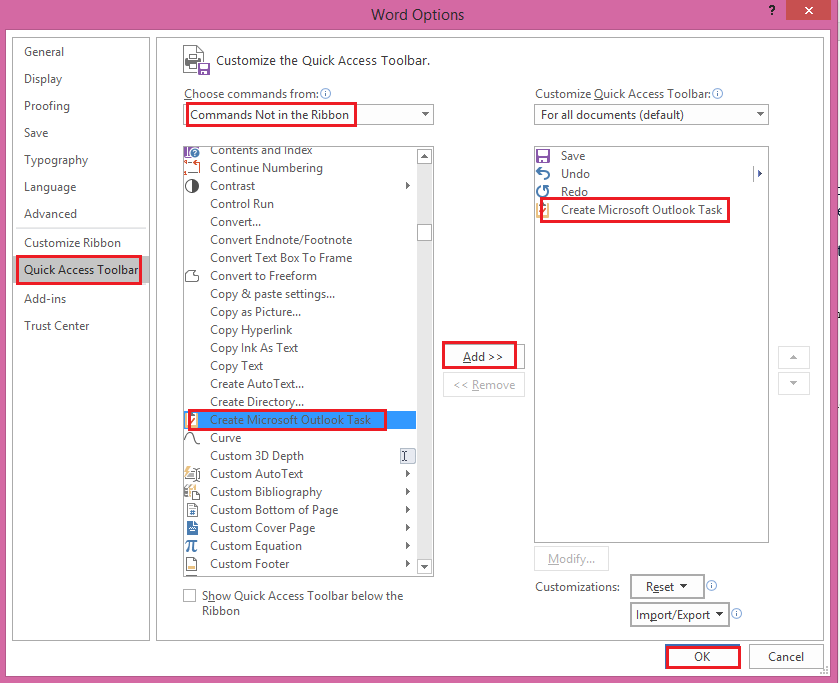840x683 pixels.
Task: Select Create AutoText... command
Action: (x=299, y=384)
